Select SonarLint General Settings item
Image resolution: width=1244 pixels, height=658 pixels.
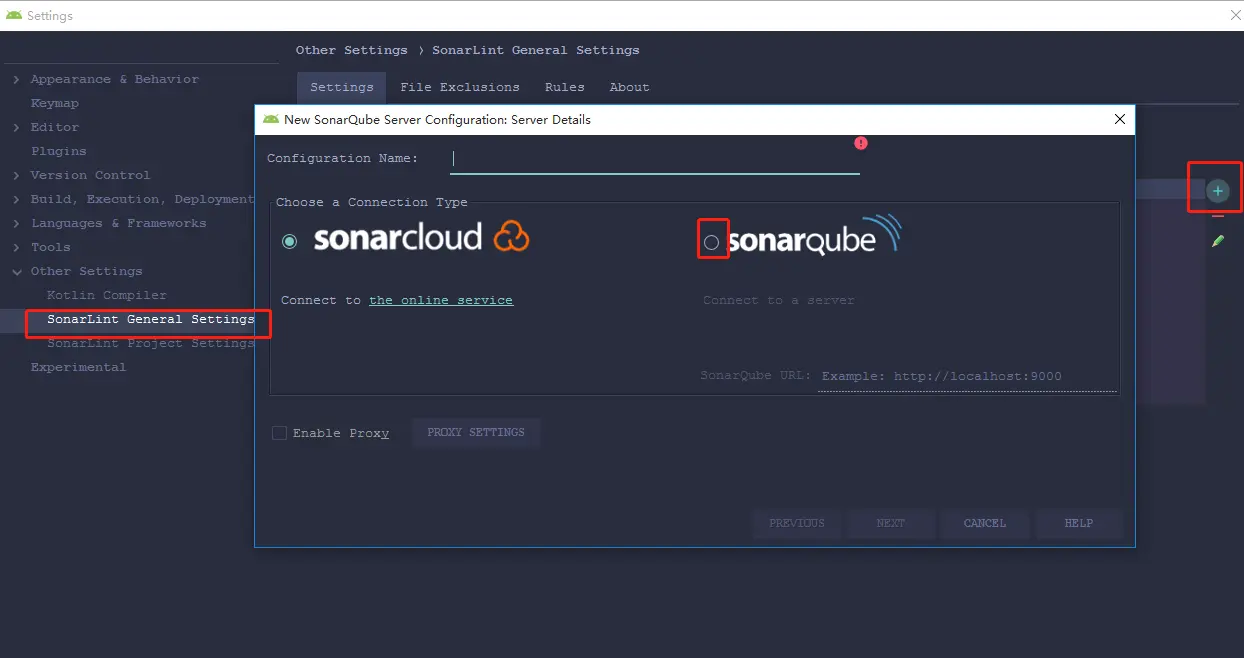(151, 319)
